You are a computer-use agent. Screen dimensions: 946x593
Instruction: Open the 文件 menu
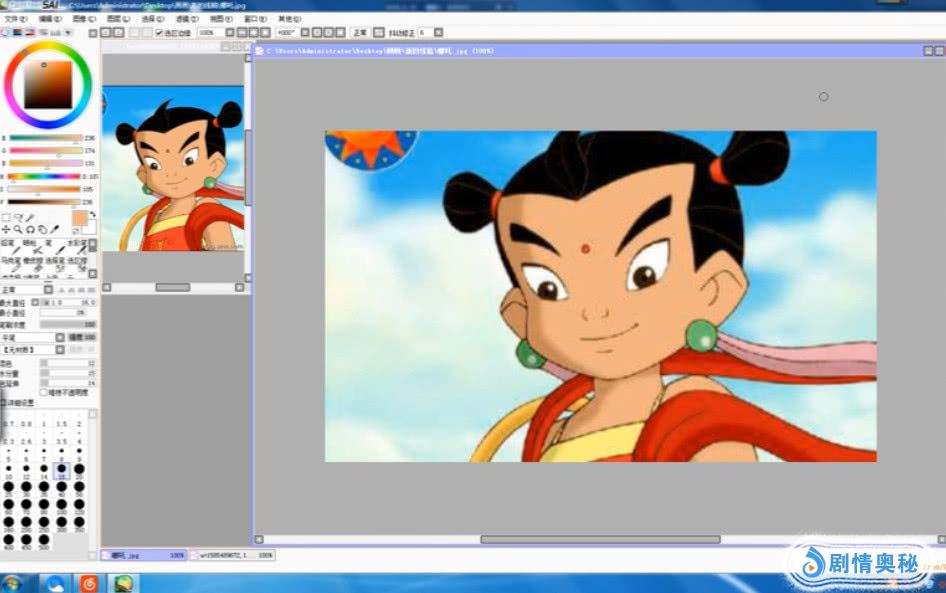pos(15,18)
